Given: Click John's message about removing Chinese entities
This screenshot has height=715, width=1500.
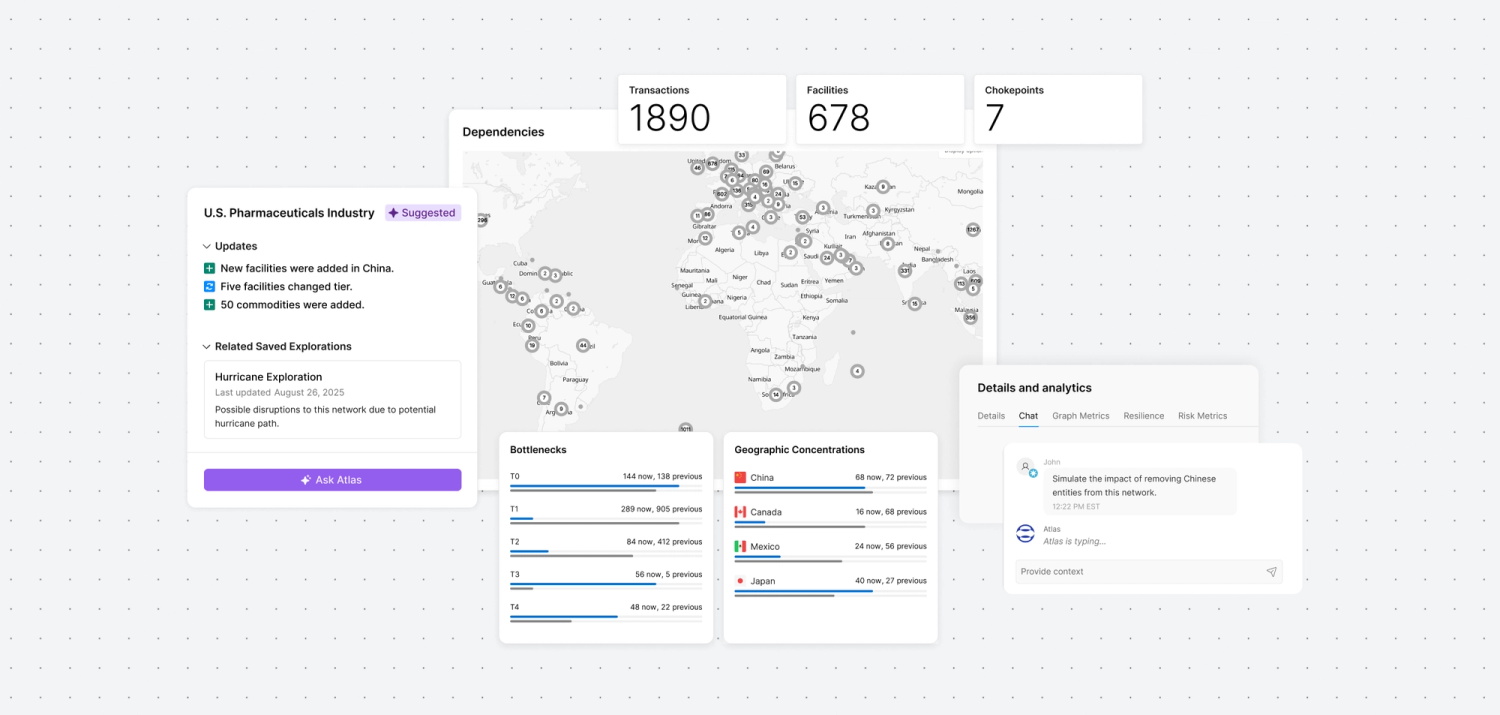Looking at the screenshot, I should point(1140,492).
